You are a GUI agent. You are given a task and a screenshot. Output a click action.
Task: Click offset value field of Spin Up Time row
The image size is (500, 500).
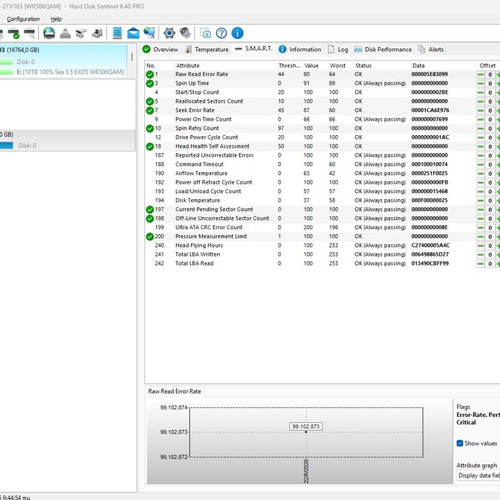[490, 84]
